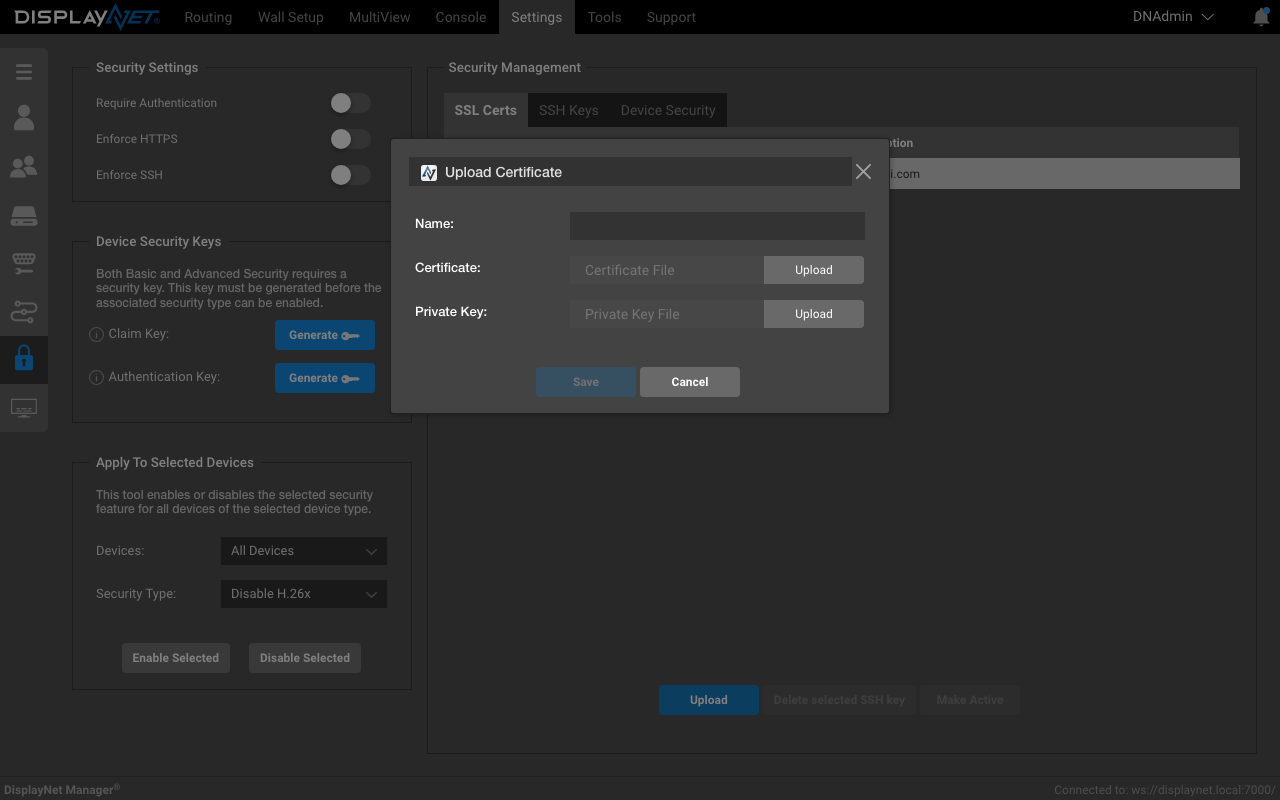Click the Upload Certificate dialog logo icon
The width and height of the screenshot is (1280, 800).
[x=429, y=172]
